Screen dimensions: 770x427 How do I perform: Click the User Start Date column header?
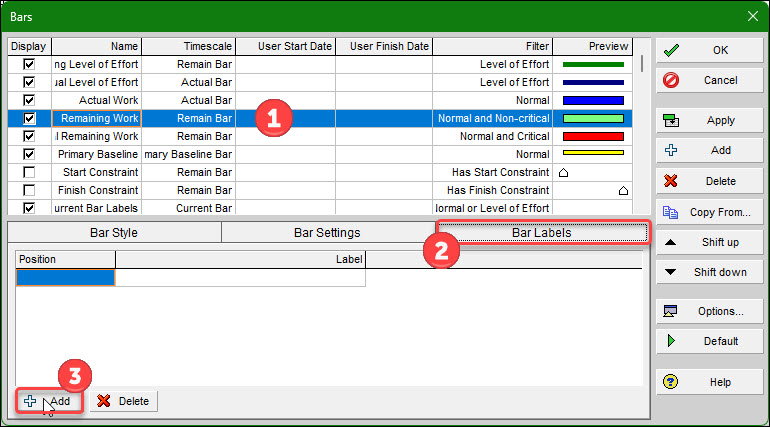(286, 46)
